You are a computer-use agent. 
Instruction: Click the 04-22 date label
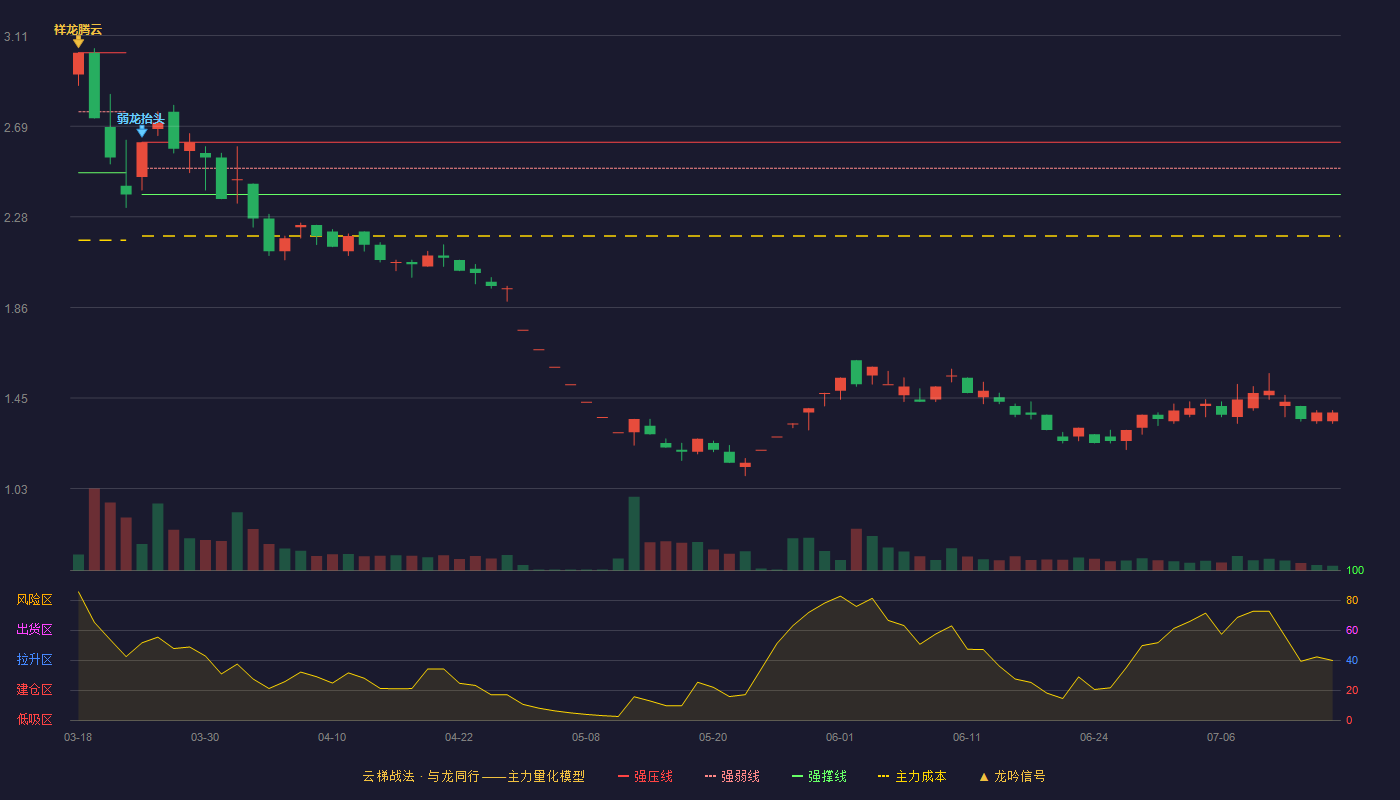[x=459, y=737]
